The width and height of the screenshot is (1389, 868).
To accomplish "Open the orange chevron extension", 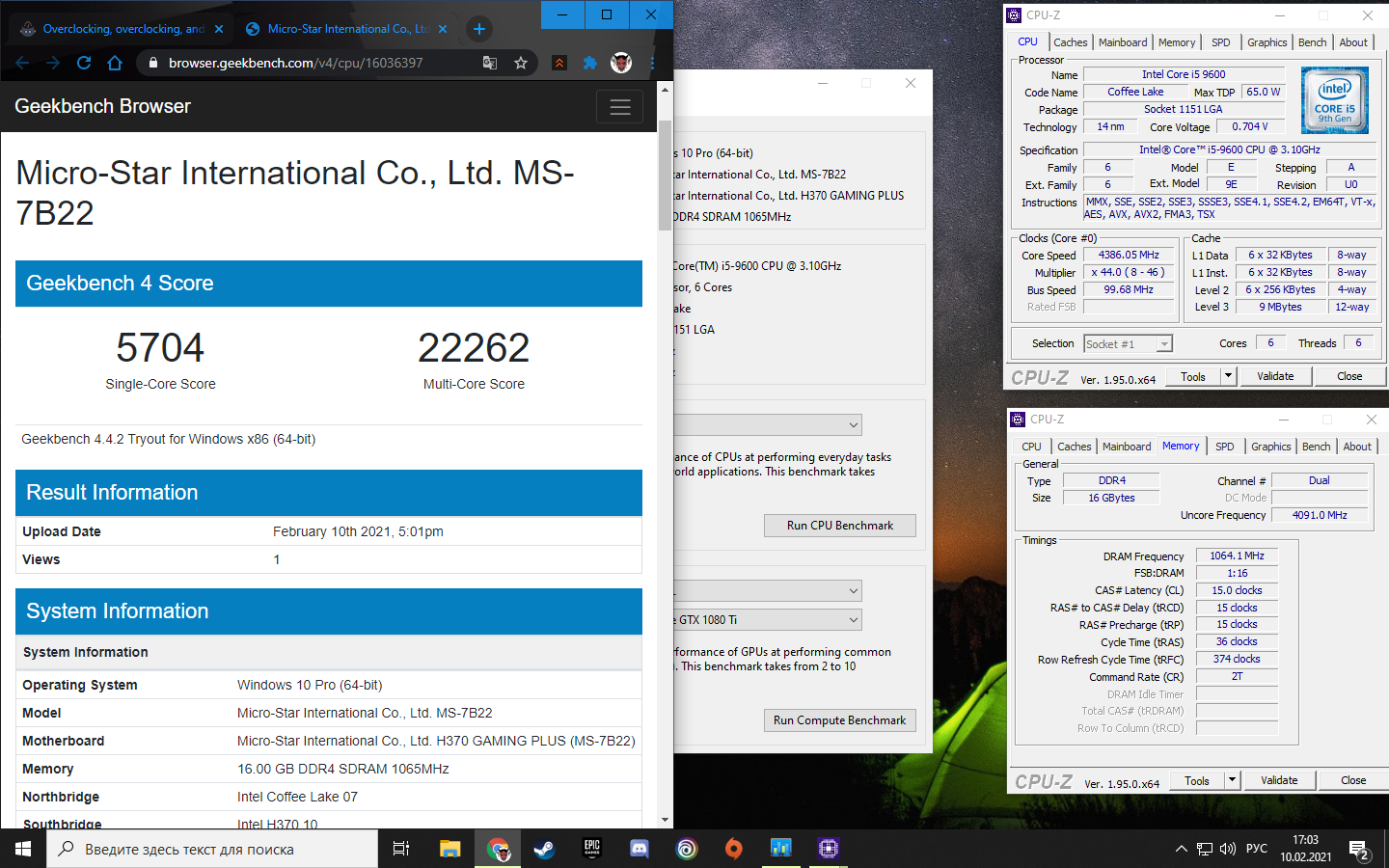I will pos(559,63).
